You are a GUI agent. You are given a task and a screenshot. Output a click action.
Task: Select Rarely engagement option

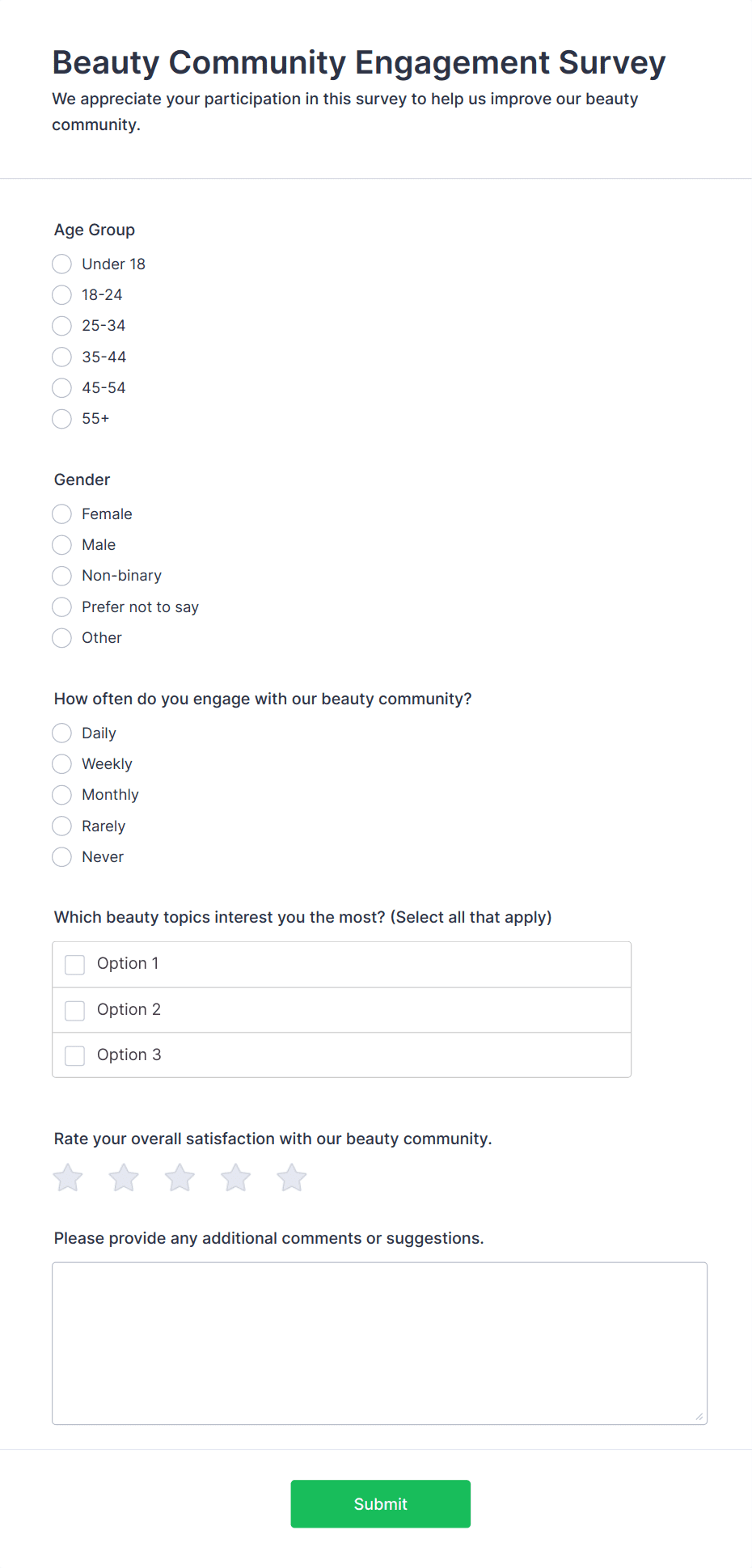click(62, 826)
